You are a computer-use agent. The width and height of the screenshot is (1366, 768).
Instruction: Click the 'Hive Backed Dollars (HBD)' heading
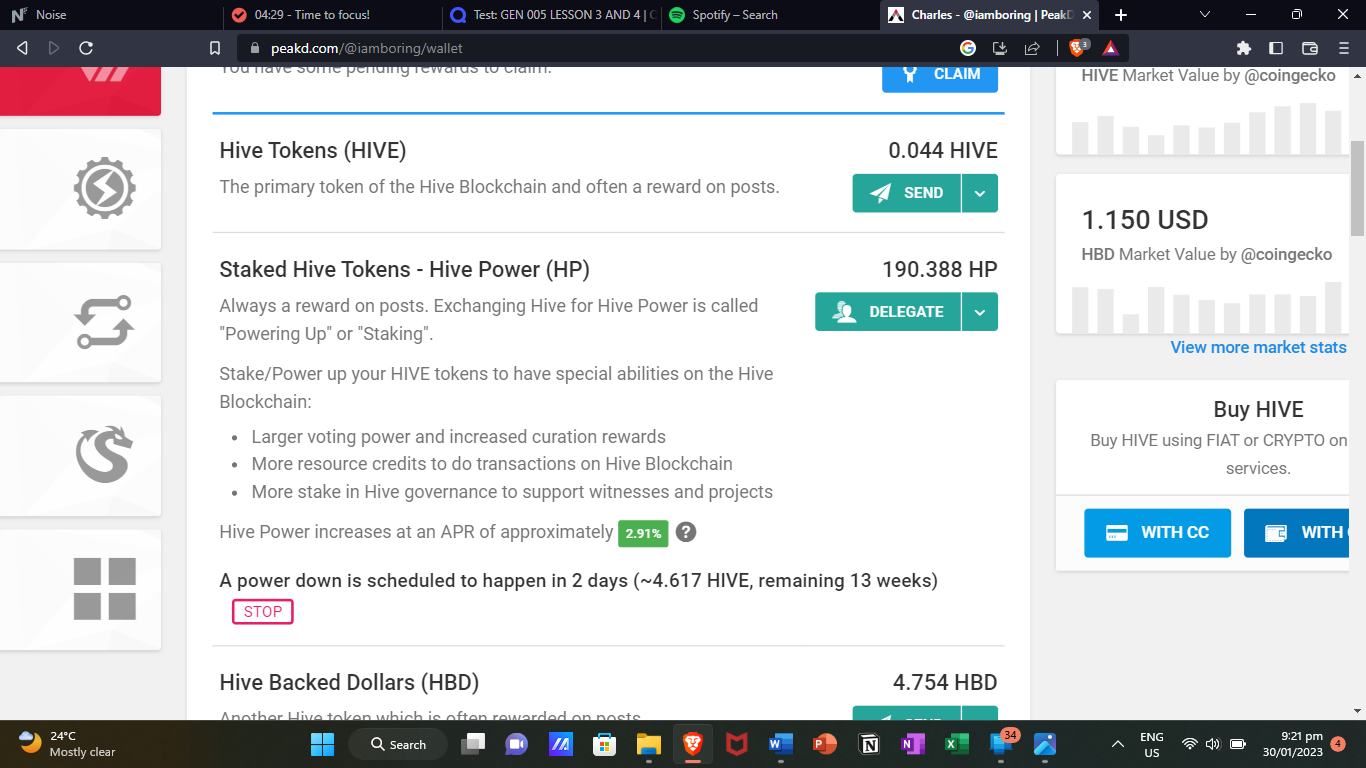coord(349,683)
